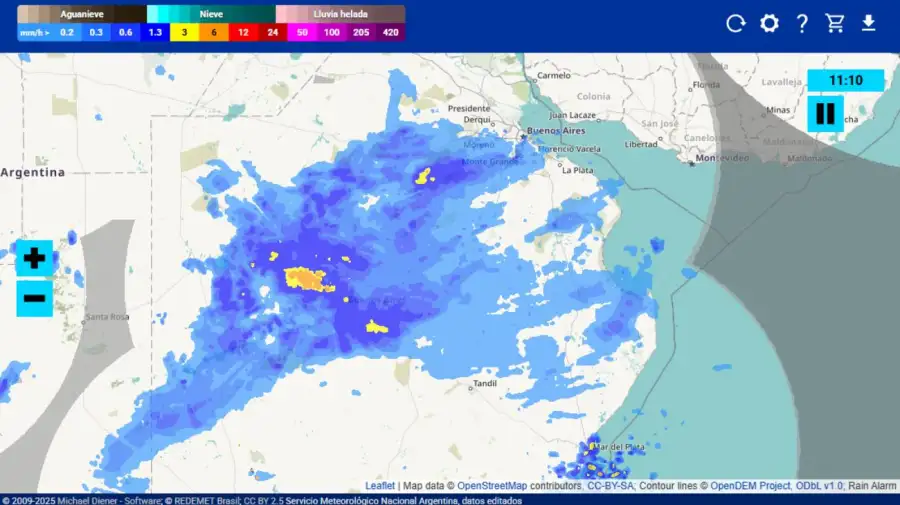Image resolution: width=900 pixels, height=505 pixels.
Task: Click the red 12 mm/h swatch
Action: (x=243, y=32)
